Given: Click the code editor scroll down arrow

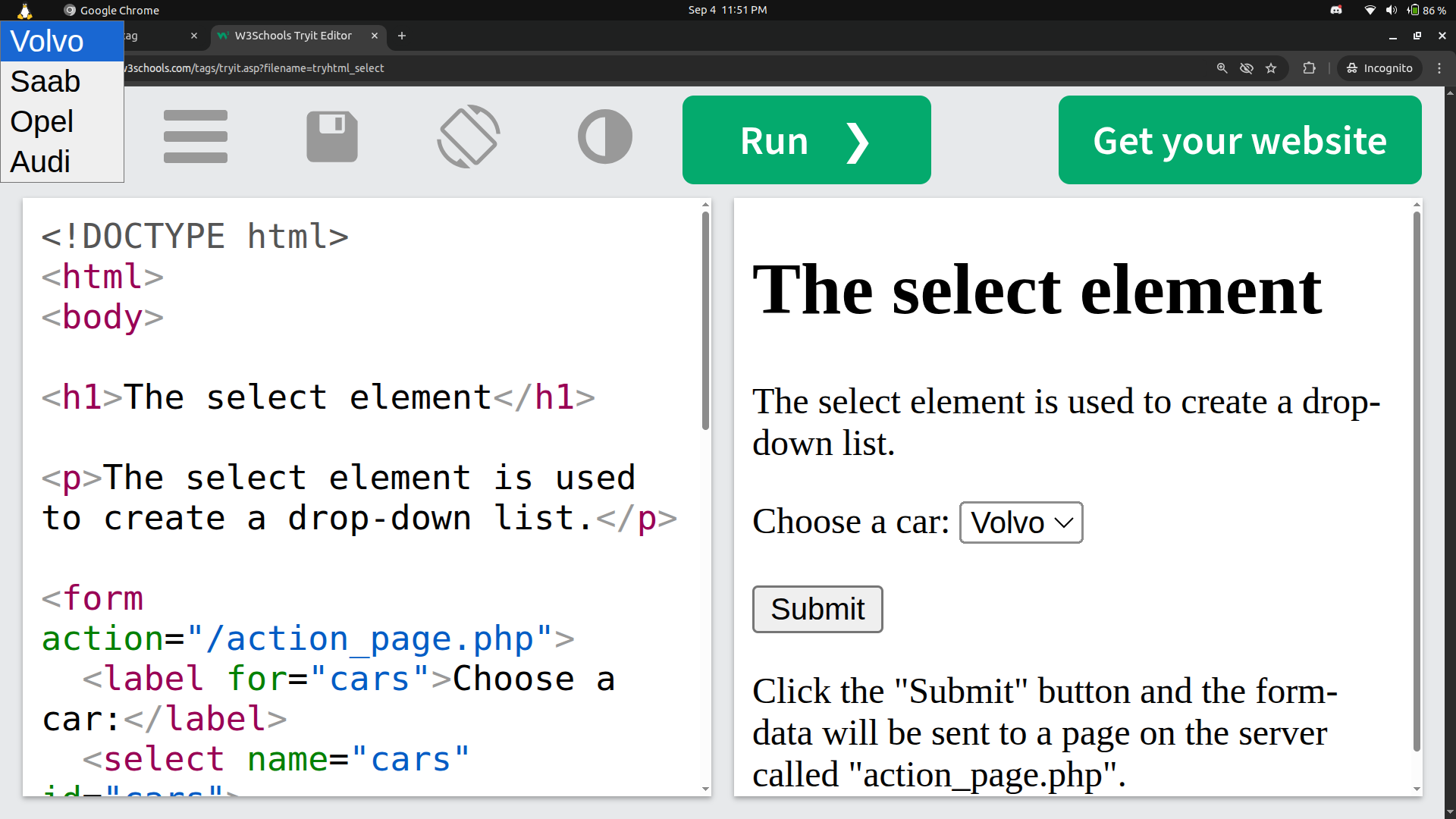Looking at the screenshot, I should (705, 789).
